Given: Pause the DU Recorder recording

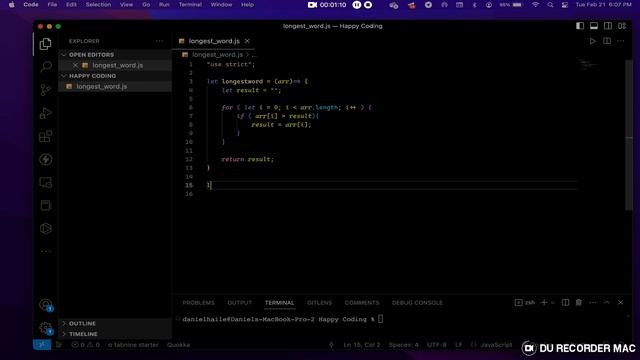Looking at the screenshot, I should pyautogui.click(x=357, y=5).
